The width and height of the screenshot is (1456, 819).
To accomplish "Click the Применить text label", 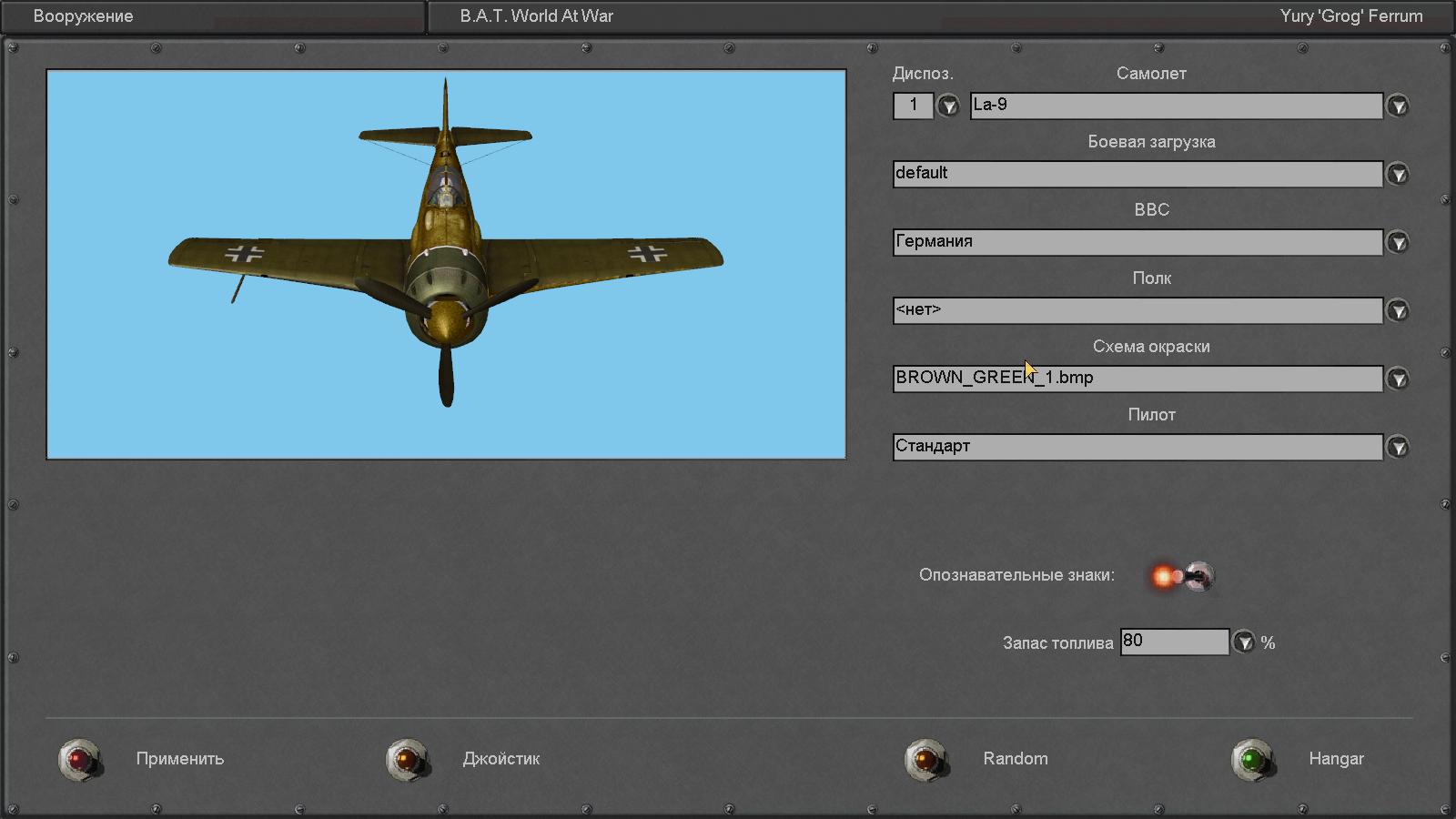I will [179, 759].
